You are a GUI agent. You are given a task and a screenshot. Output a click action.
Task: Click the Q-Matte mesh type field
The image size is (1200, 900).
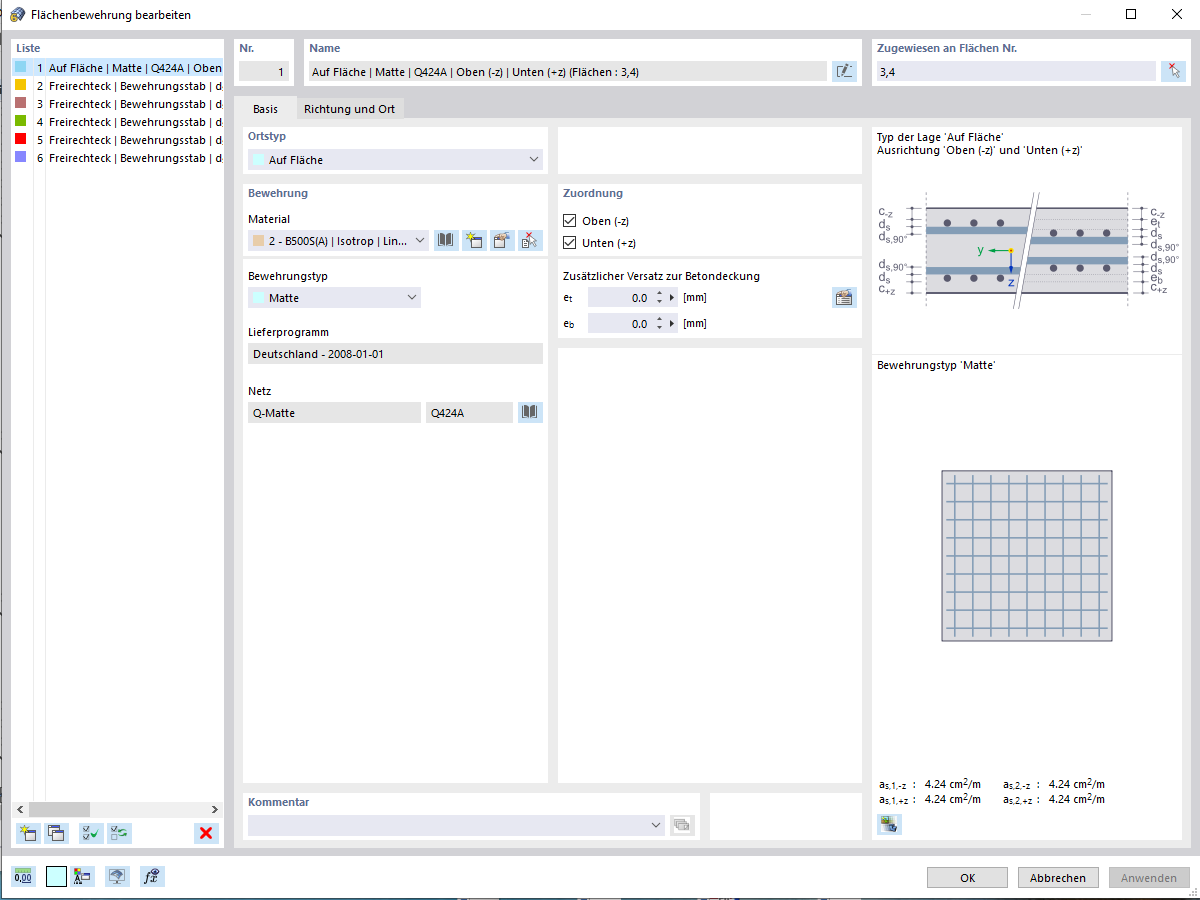coord(334,412)
